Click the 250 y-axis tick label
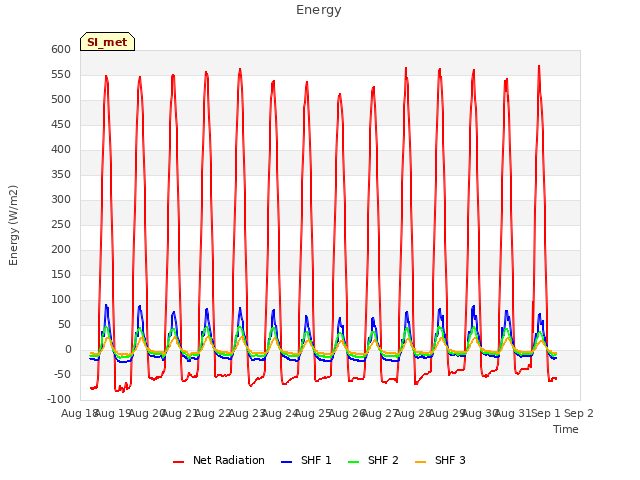Viewport: 640px width, 480px height. point(61,224)
